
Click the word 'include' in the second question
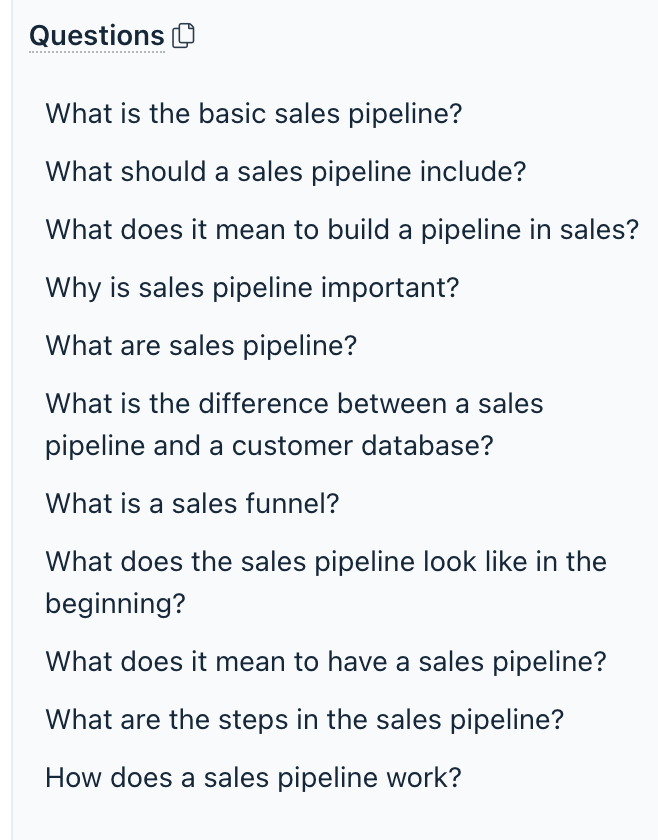pyautogui.click(x=468, y=171)
